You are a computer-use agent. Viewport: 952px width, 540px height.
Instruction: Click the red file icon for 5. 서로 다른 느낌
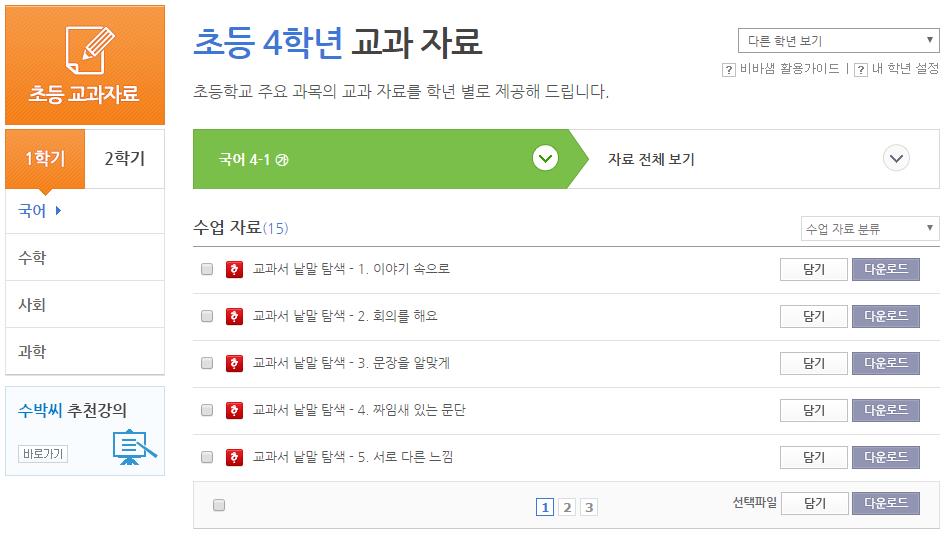pos(234,457)
